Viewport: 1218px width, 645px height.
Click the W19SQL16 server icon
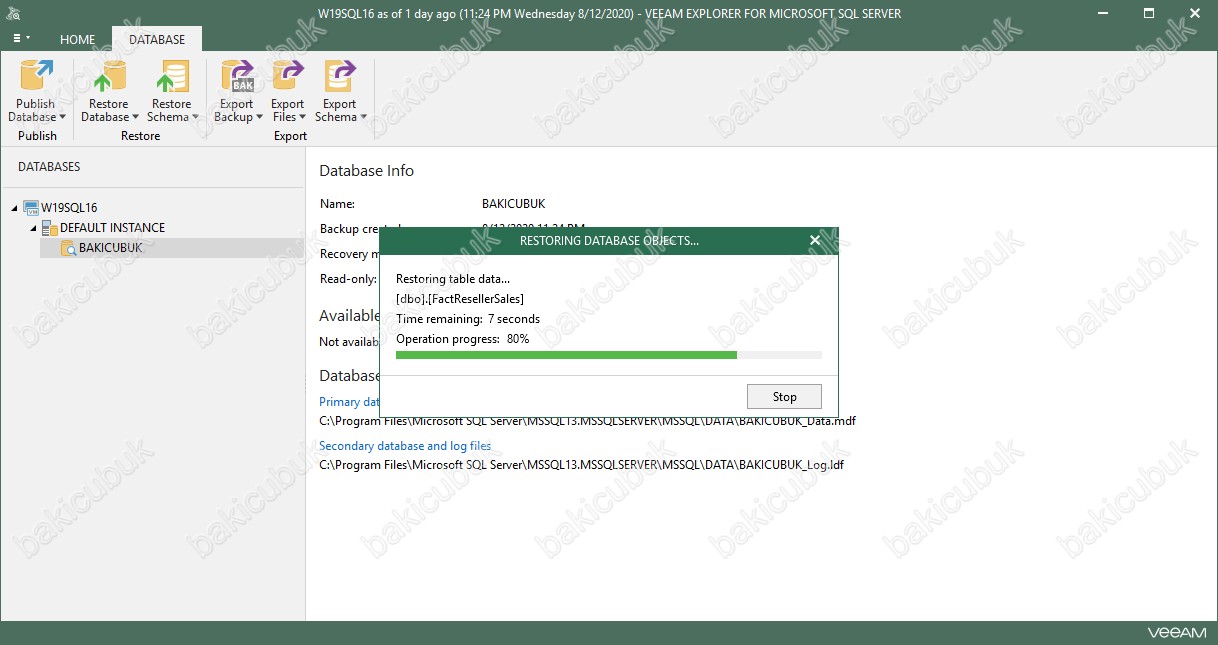click(31, 208)
